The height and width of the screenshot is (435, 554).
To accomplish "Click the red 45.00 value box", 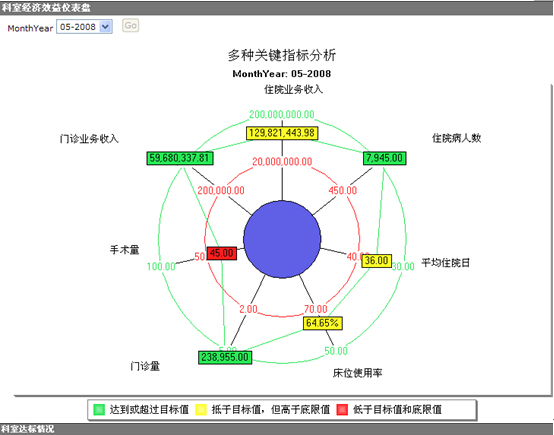I will pos(222,253).
